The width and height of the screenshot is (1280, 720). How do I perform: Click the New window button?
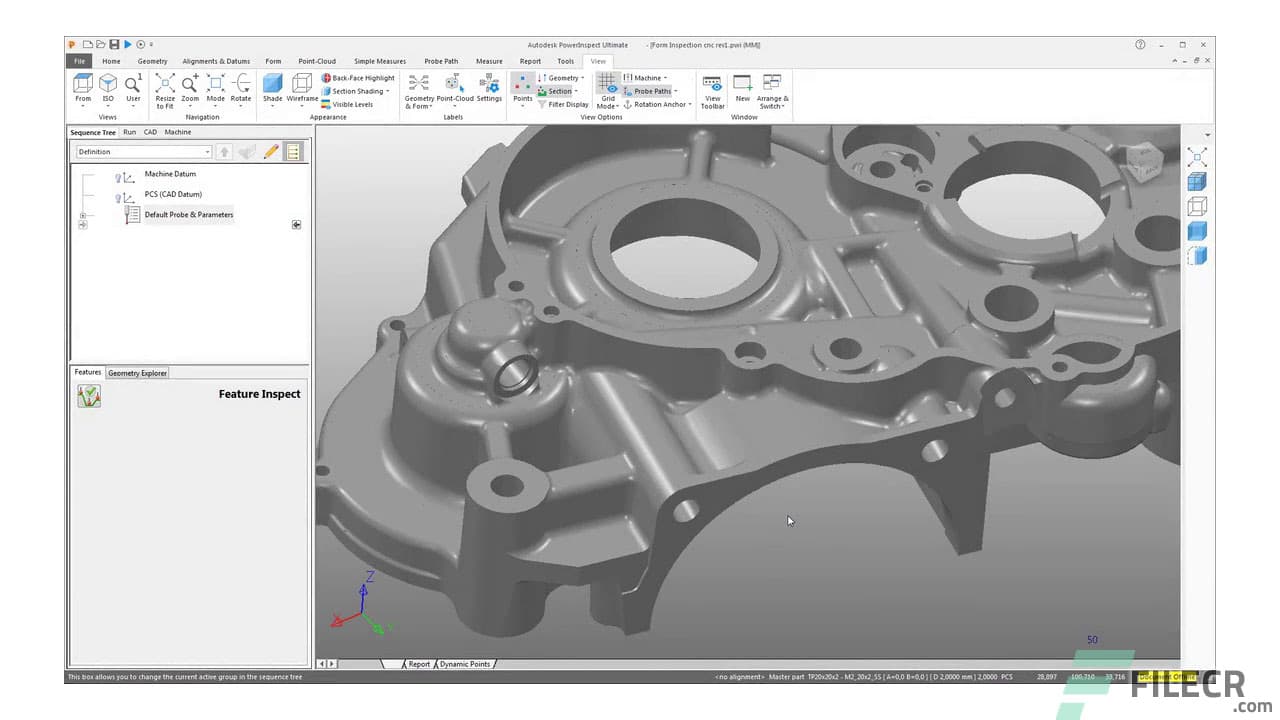pos(742,88)
